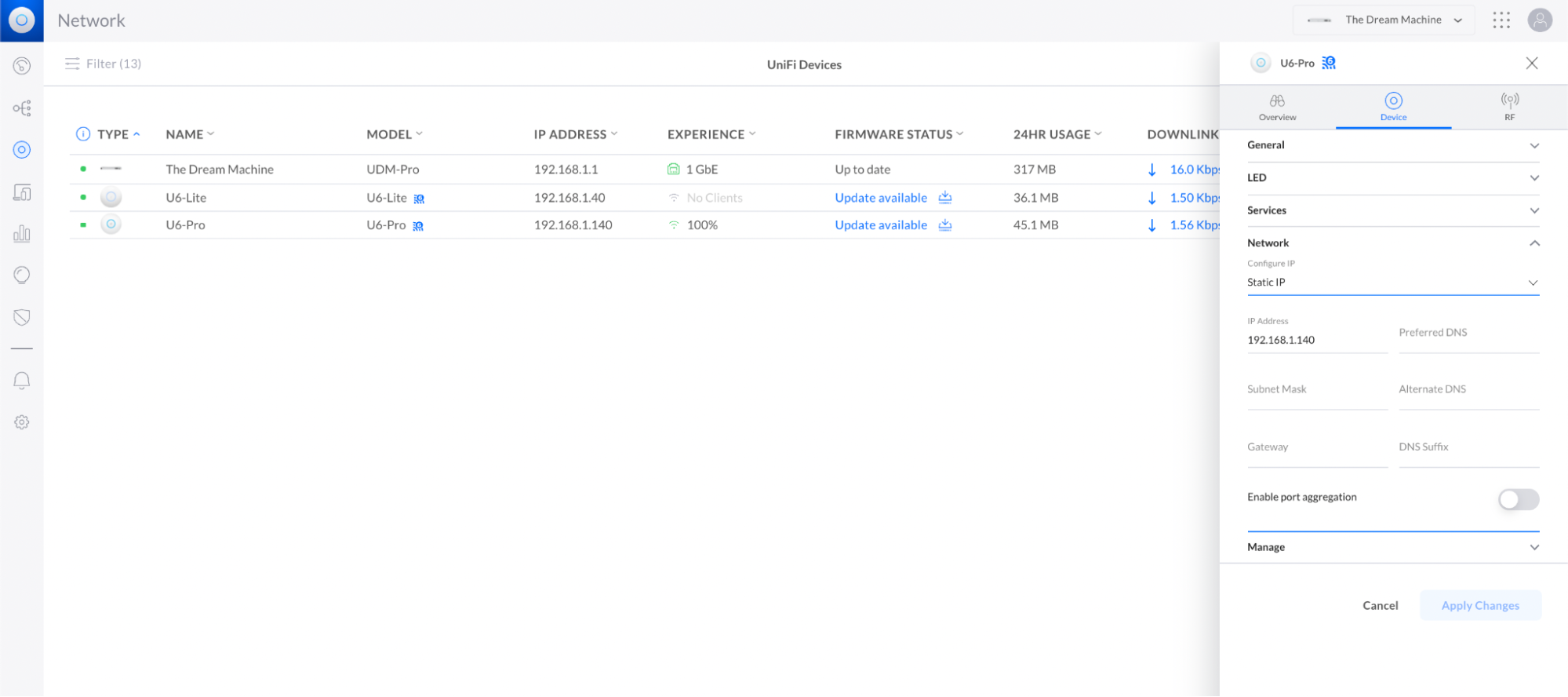Screen dimensions: 1568x697
Task: Expand the Manage section
Action: tap(1393, 547)
